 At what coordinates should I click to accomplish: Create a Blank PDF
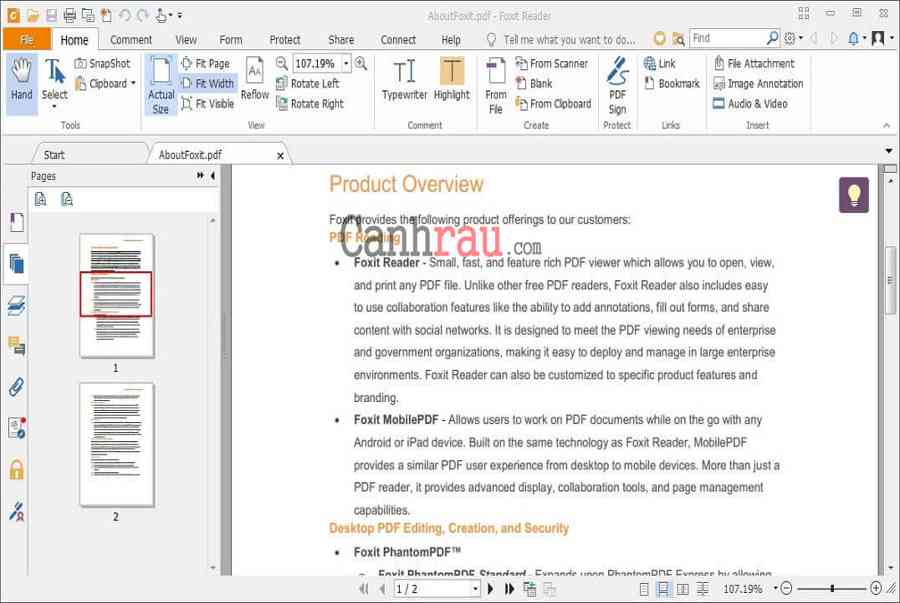[534, 84]
